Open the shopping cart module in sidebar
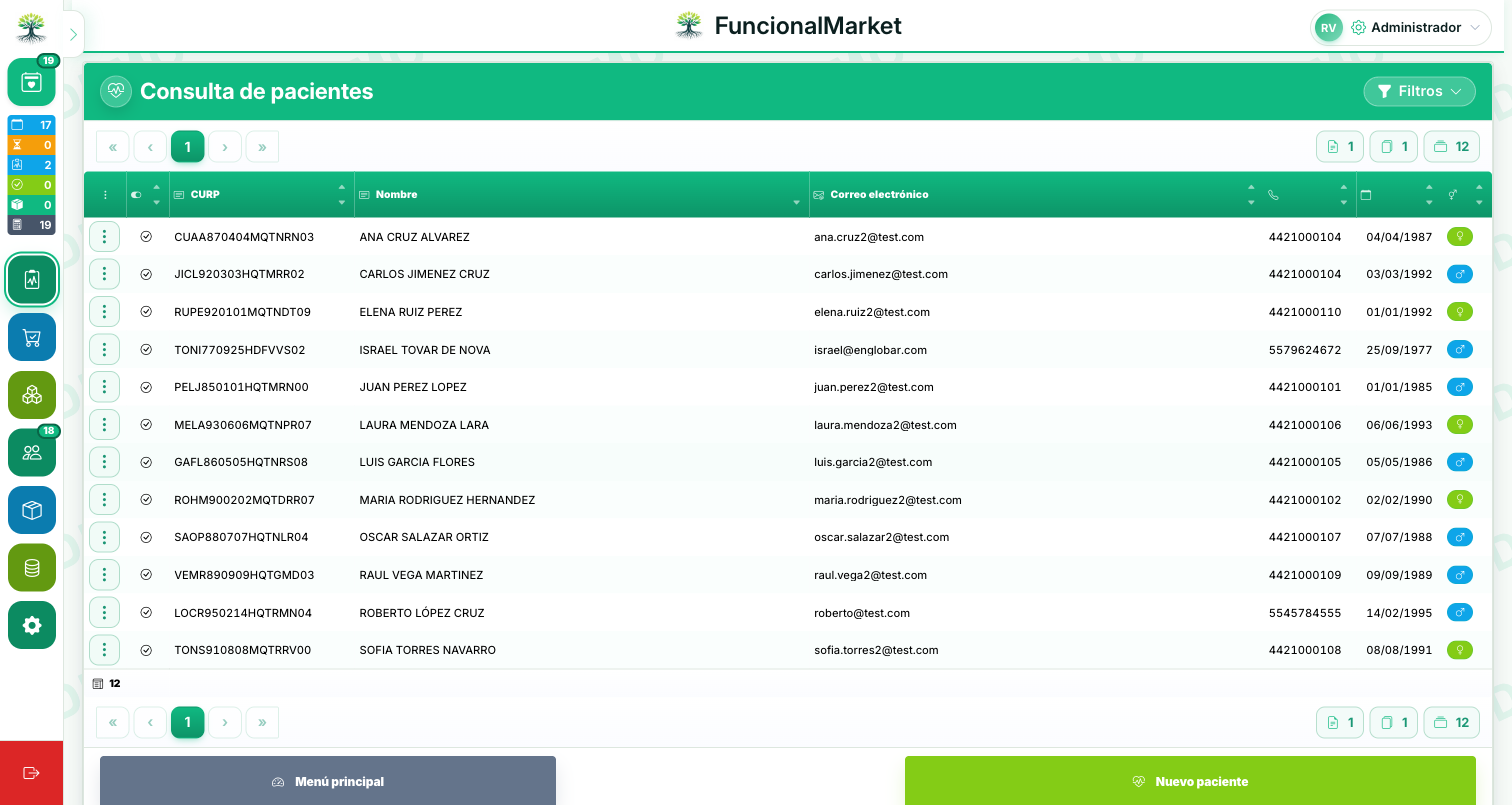Viewport: 1512px width, 805px height. [32, 337]
